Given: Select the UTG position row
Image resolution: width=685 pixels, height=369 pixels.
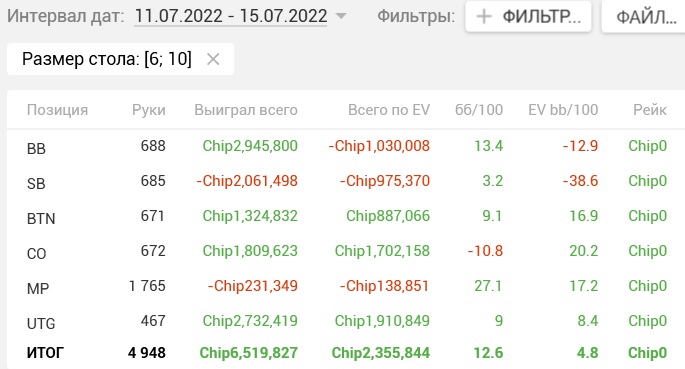Looking at the screenshot, I should [346, 321].
